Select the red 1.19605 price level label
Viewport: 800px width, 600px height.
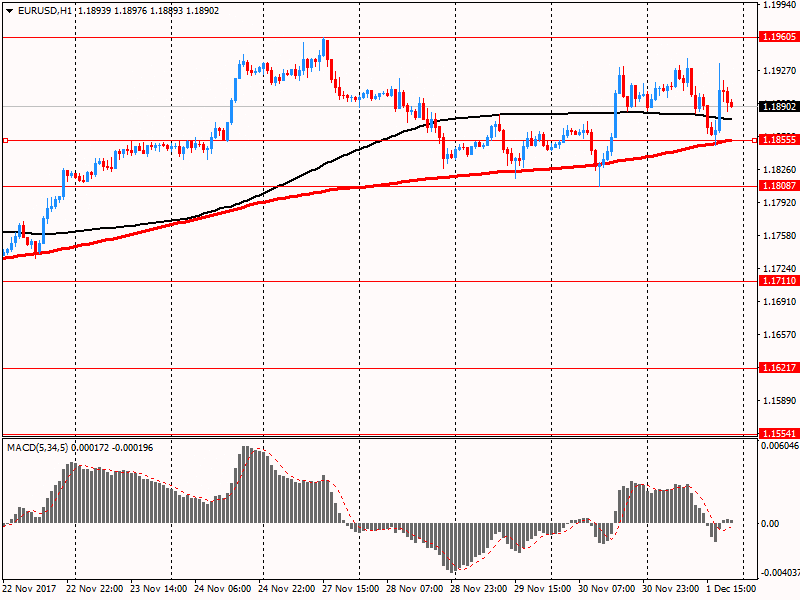point(779,37)
